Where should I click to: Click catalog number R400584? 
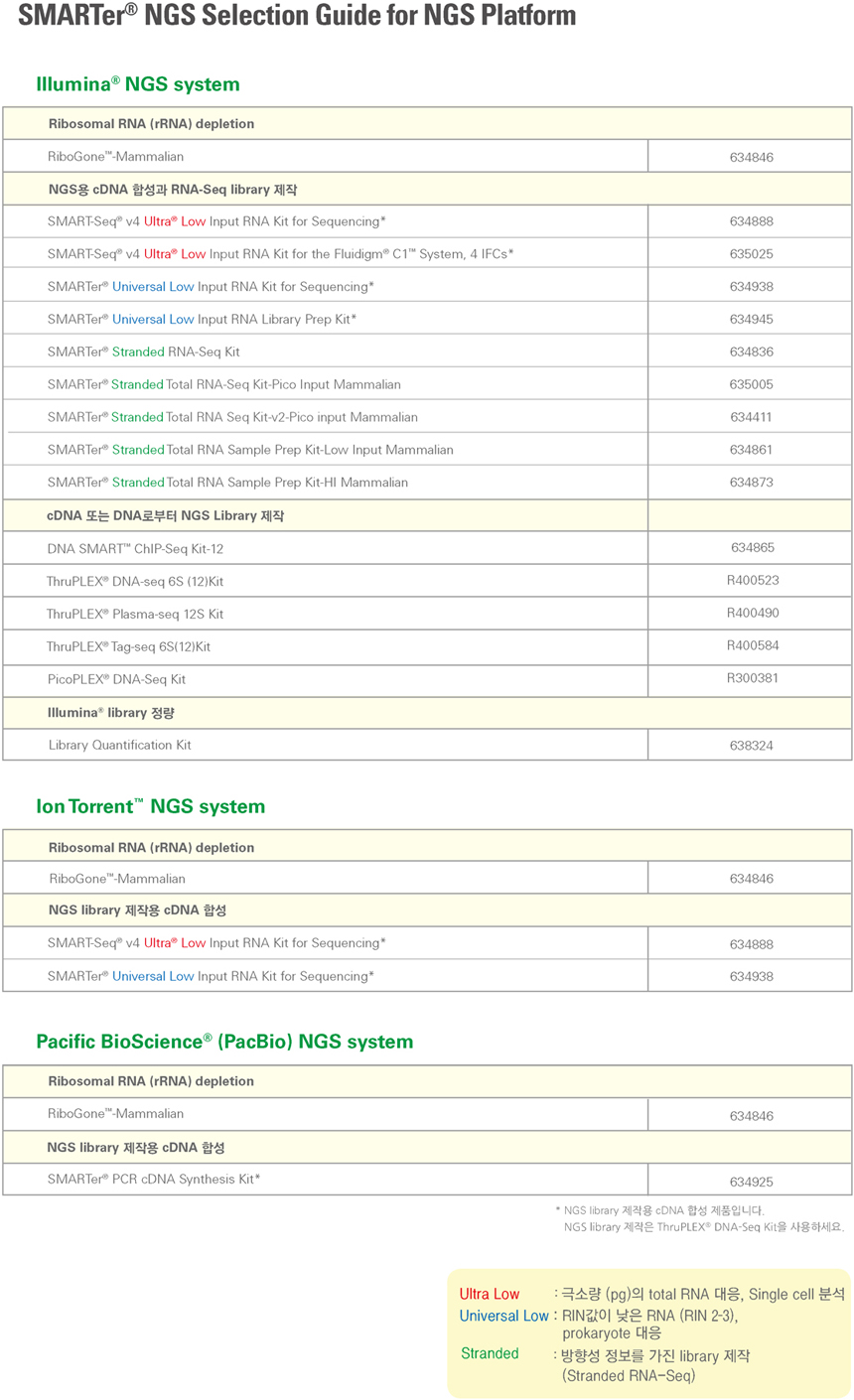tap(753, 646)
